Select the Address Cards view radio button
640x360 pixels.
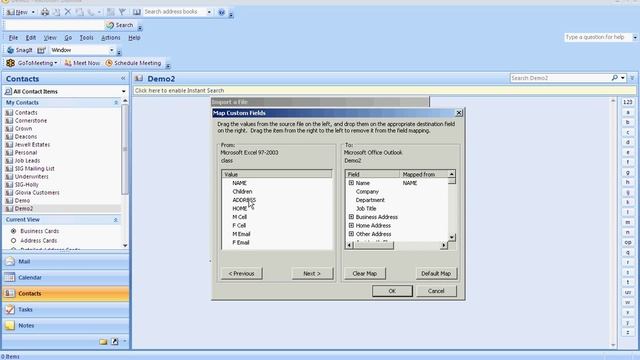(13, 241)
